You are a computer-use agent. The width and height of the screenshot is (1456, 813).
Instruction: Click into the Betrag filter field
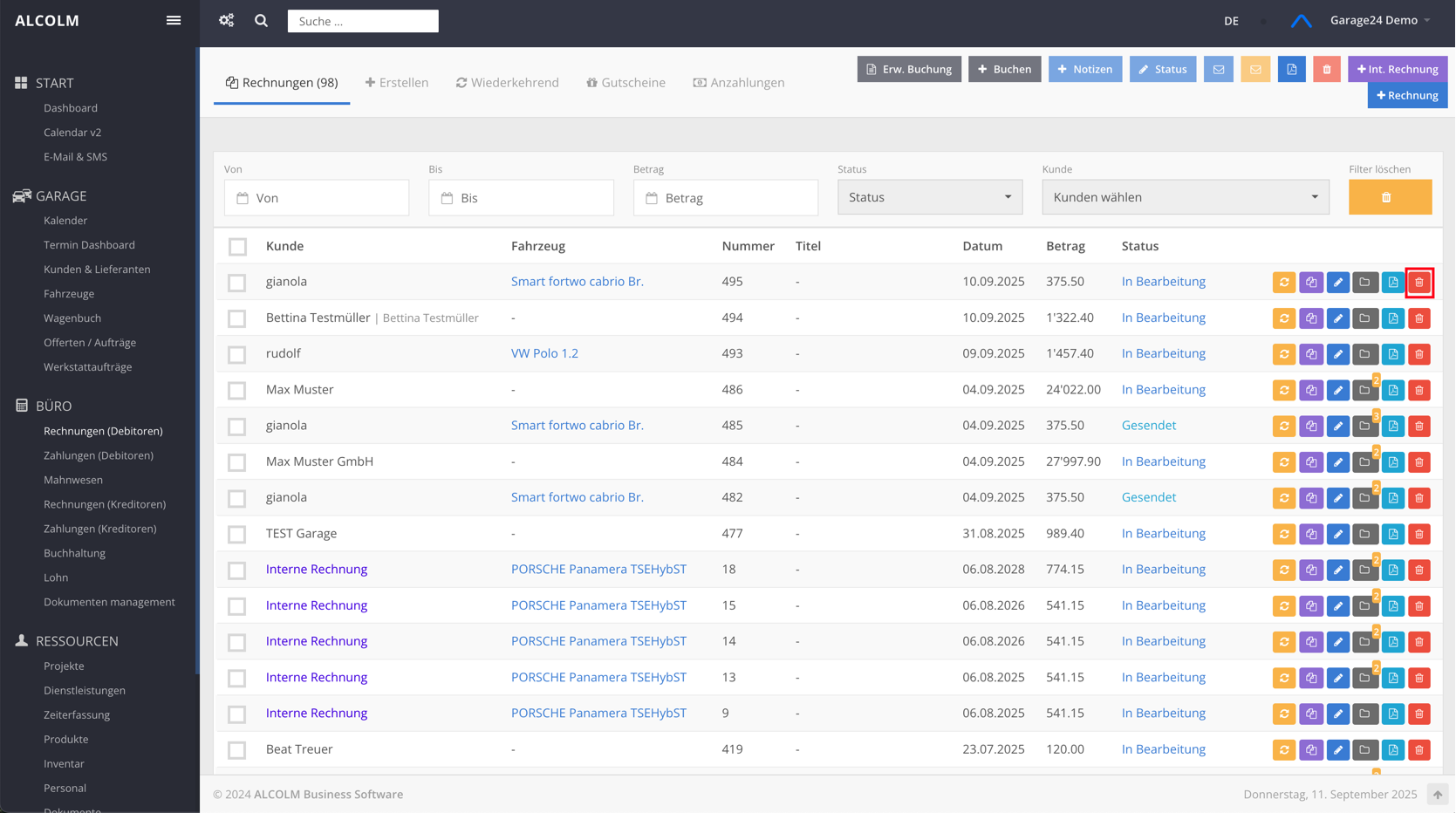pos(726,198)
